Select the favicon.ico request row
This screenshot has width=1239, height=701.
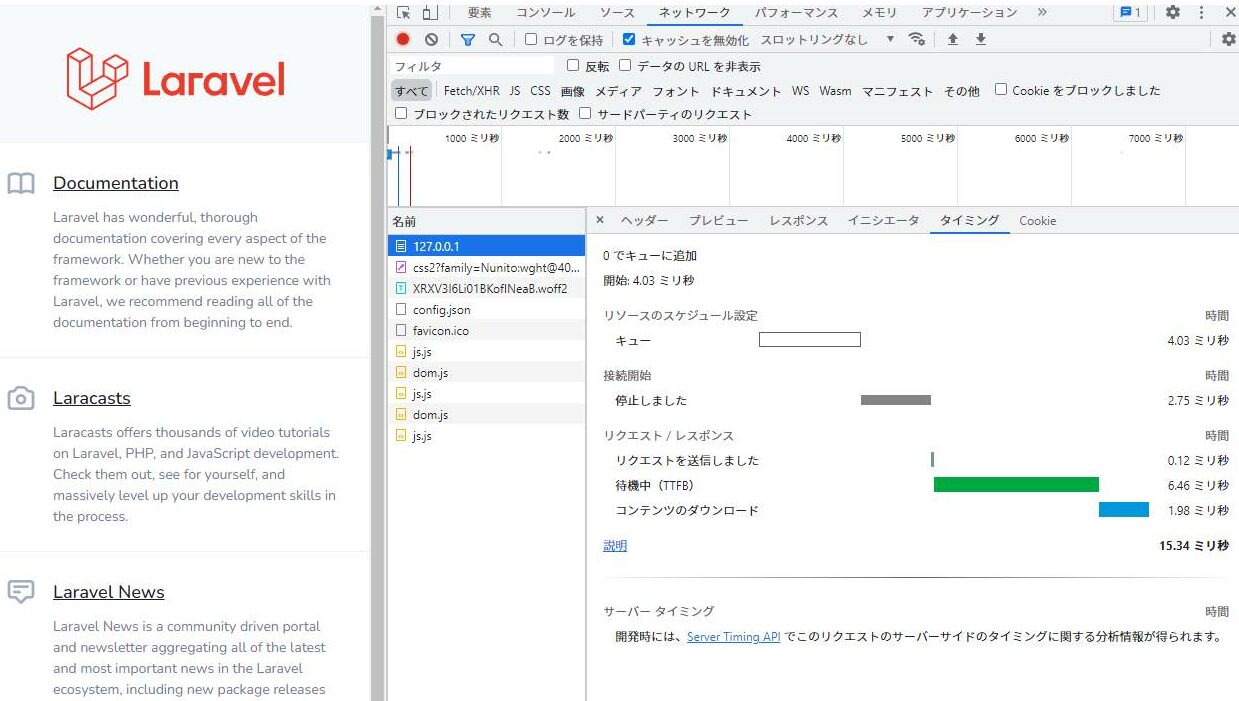click(x=486, y=331)
